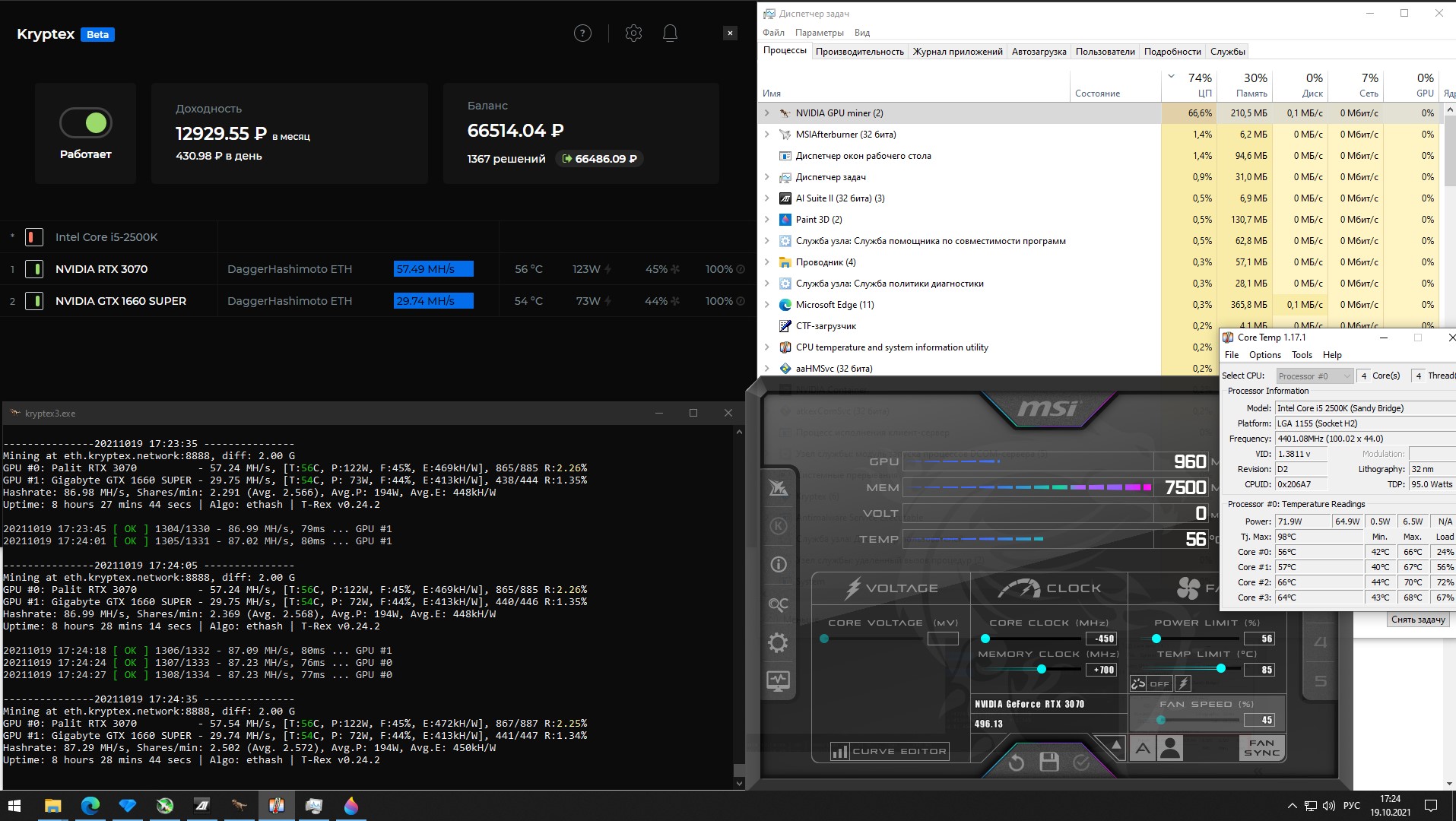The image size is (1456, 821).
Task: Open Файл menu in Task Manager
Action: (x=773, y=33)
